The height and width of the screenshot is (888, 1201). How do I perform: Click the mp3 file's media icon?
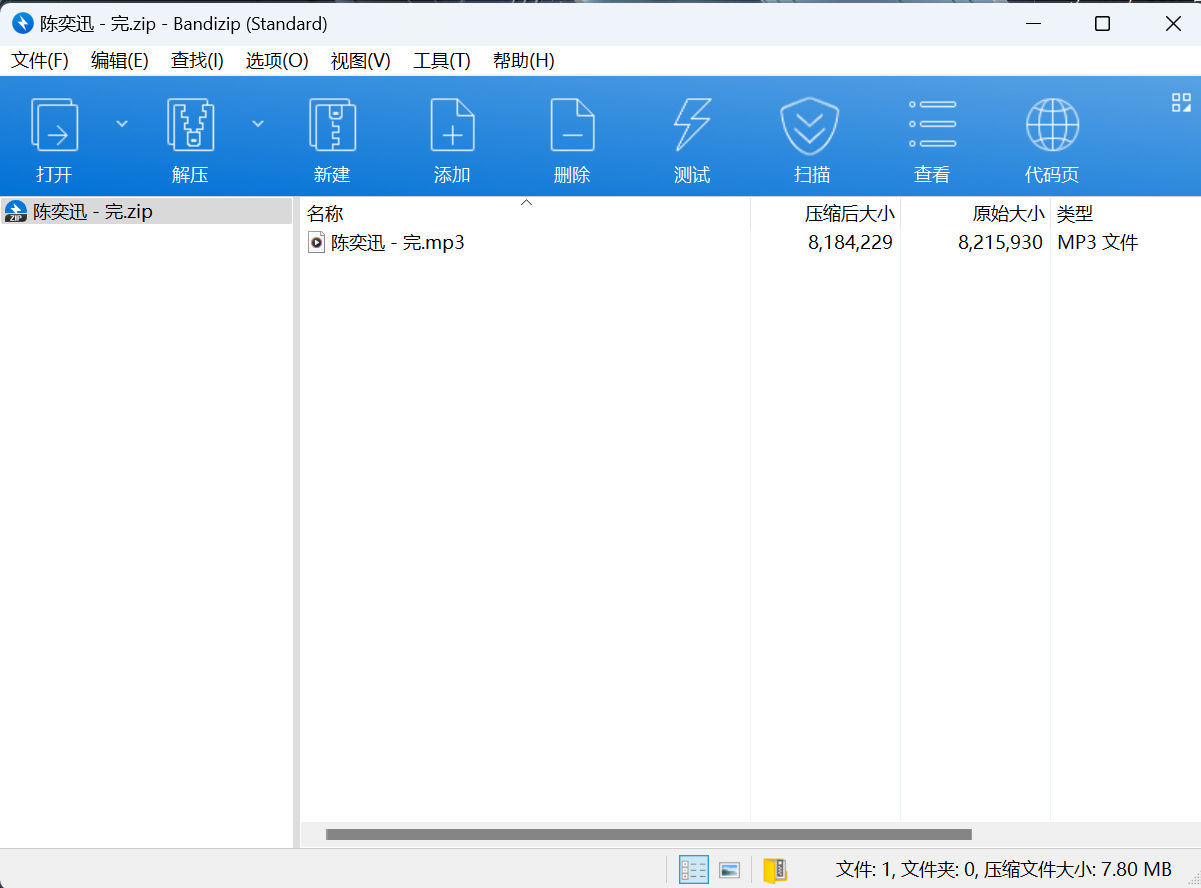click(316, 242)
